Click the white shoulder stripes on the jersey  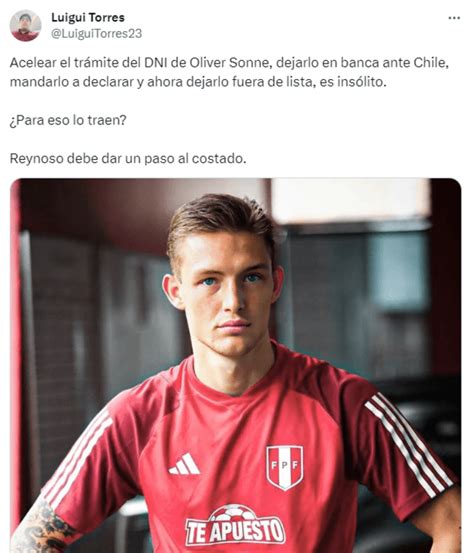tap(409, 444)
